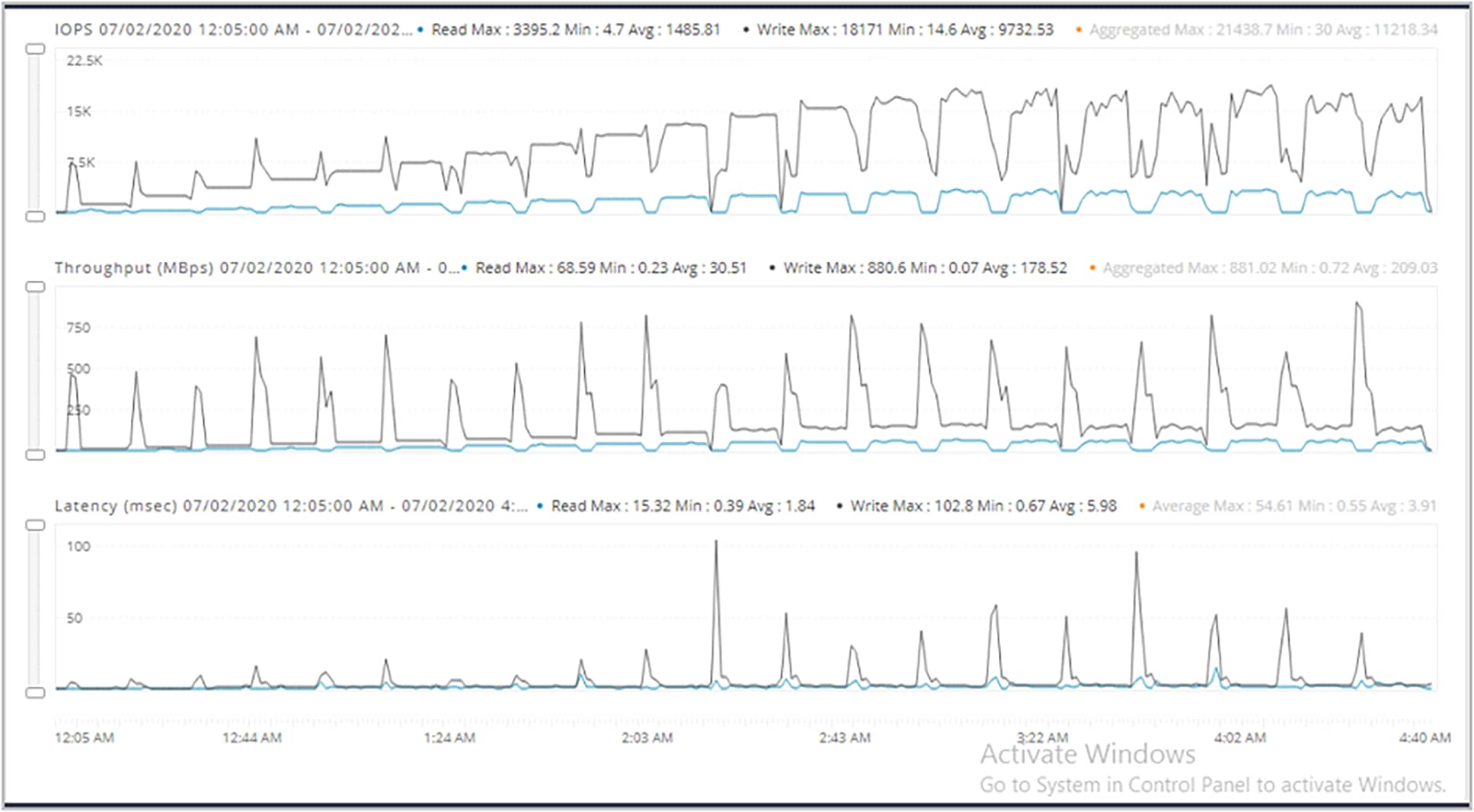Click IOPS chart top vertical zoom handle
The image size is (1474, 812).
click(x=35, y=49)
